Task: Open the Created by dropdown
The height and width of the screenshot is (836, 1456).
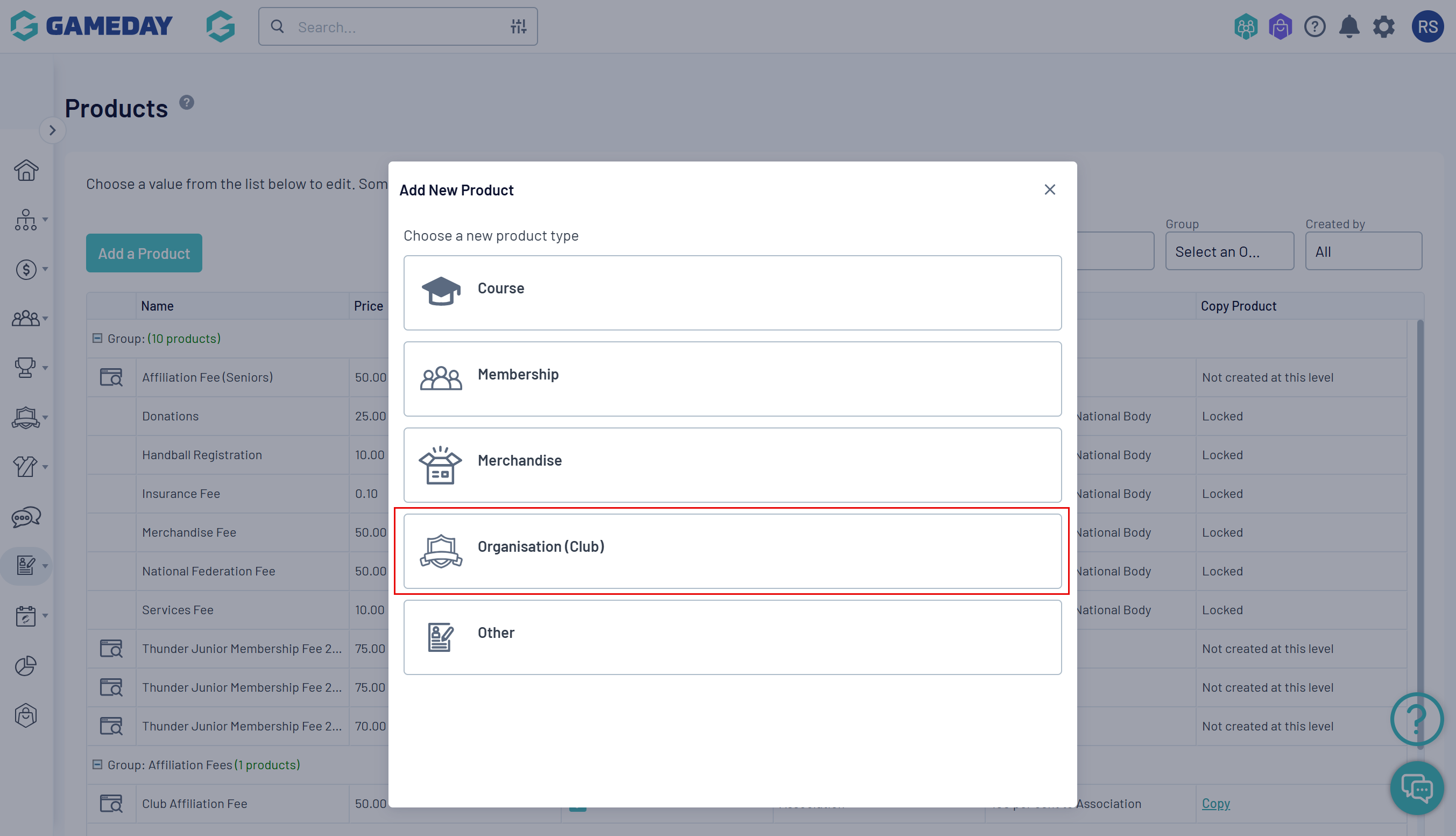Action: tap(1363, 251)
